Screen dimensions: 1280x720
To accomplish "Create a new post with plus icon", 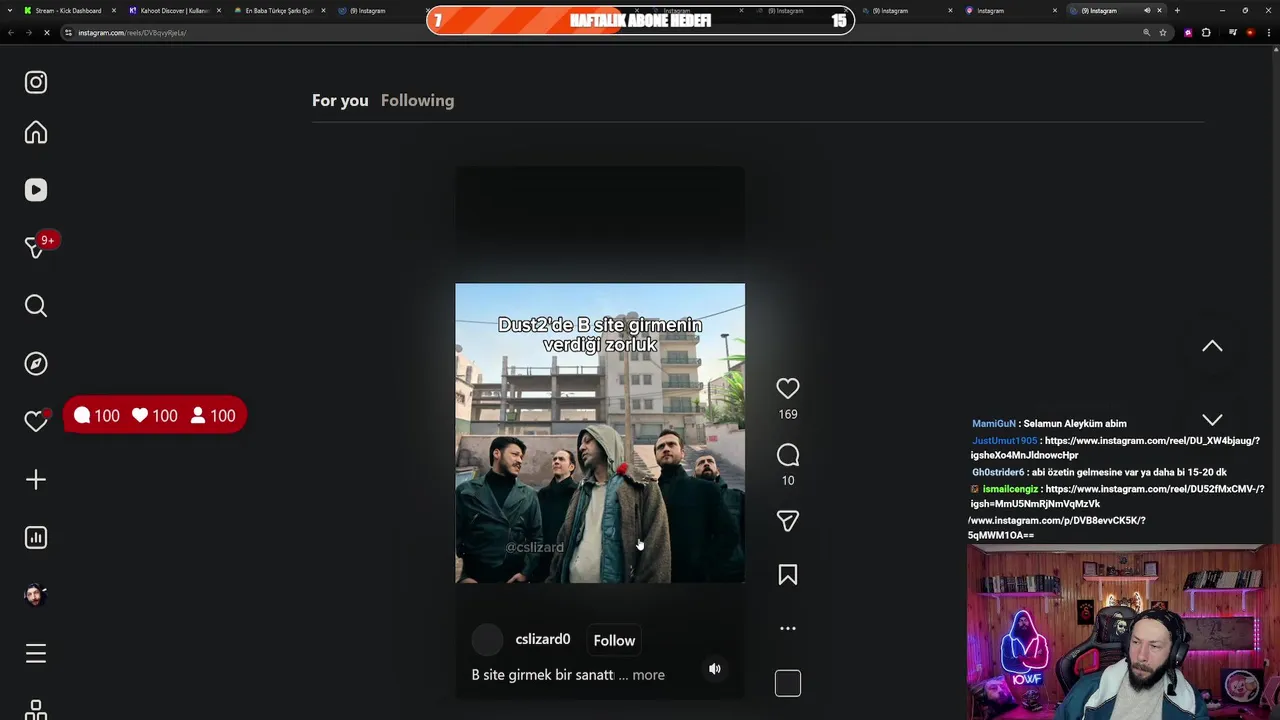I will [36, 480].
